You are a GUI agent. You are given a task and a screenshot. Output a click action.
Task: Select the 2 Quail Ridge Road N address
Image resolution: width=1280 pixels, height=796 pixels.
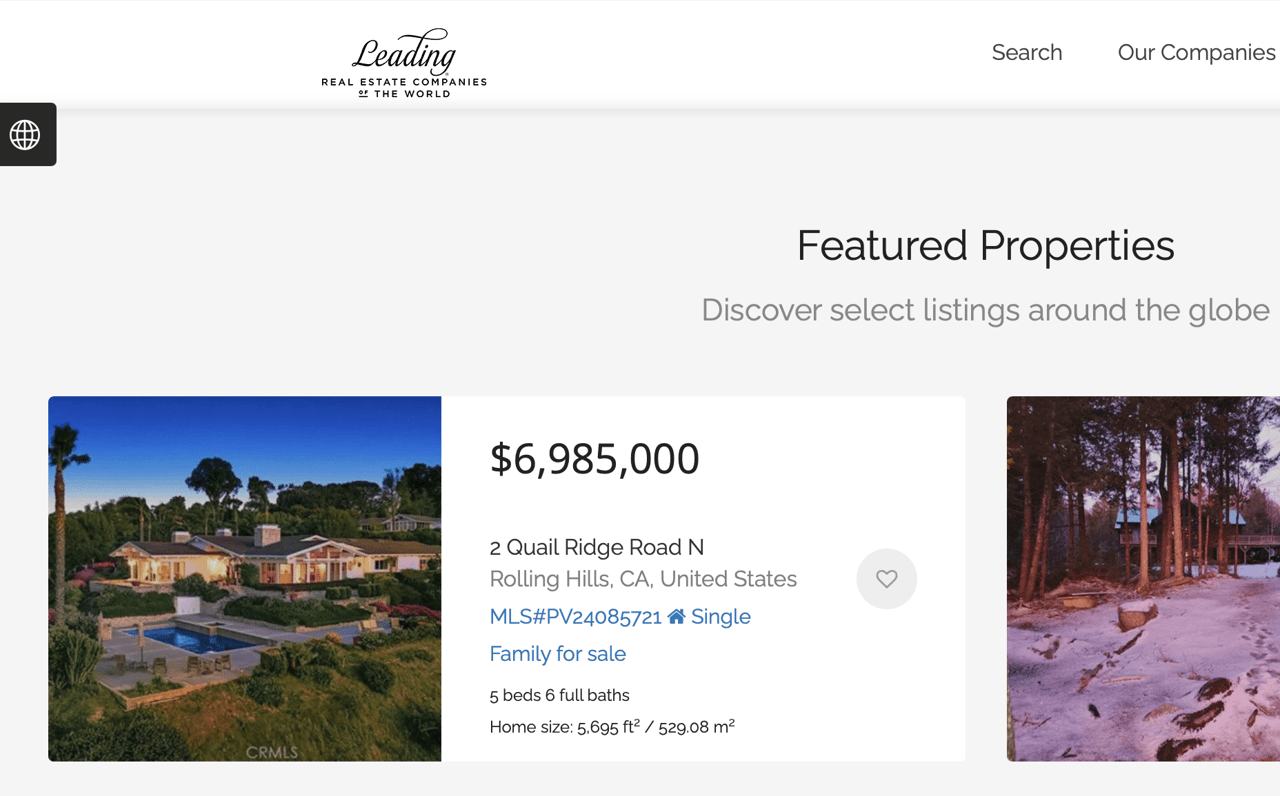tap(597, 547)
